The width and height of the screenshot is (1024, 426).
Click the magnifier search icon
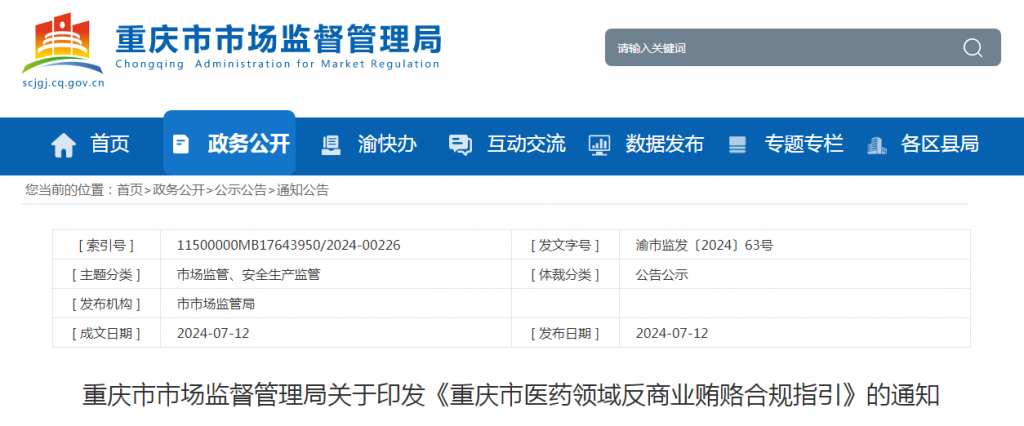tap(972, 48)
